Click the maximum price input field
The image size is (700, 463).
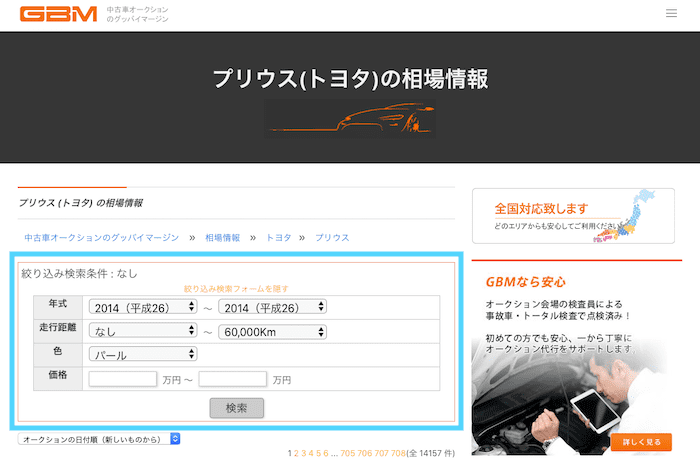(233, 379)
